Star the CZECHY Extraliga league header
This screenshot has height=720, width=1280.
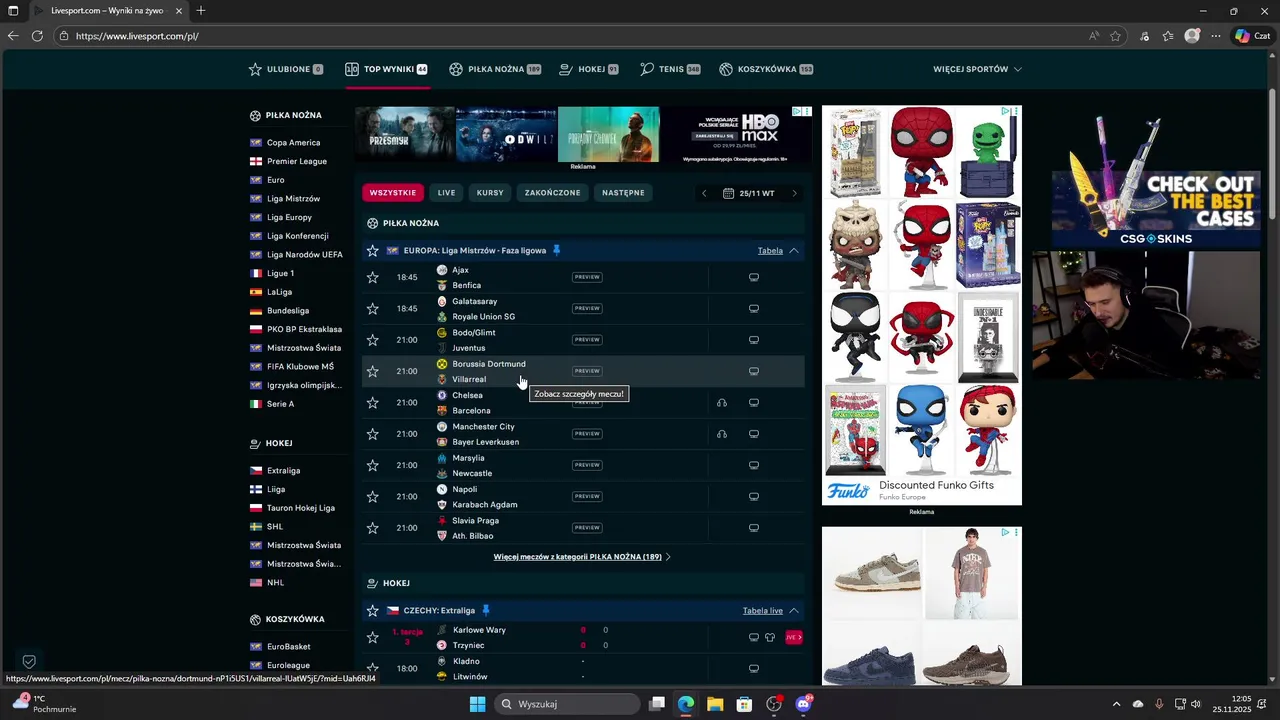(373, 611)
